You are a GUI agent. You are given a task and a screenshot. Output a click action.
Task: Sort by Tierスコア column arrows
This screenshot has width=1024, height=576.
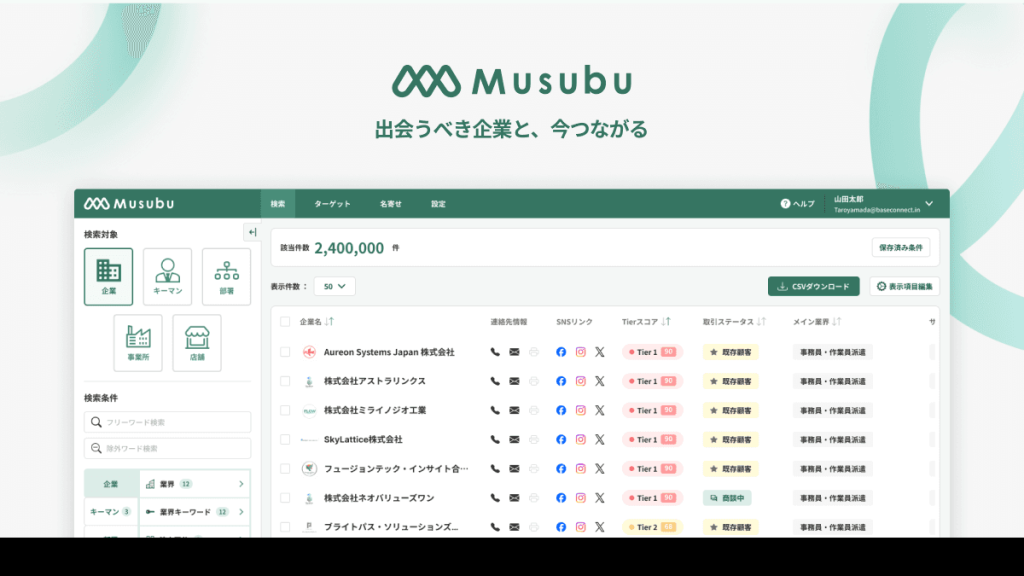pyautogui.click(x=665, y=321)
